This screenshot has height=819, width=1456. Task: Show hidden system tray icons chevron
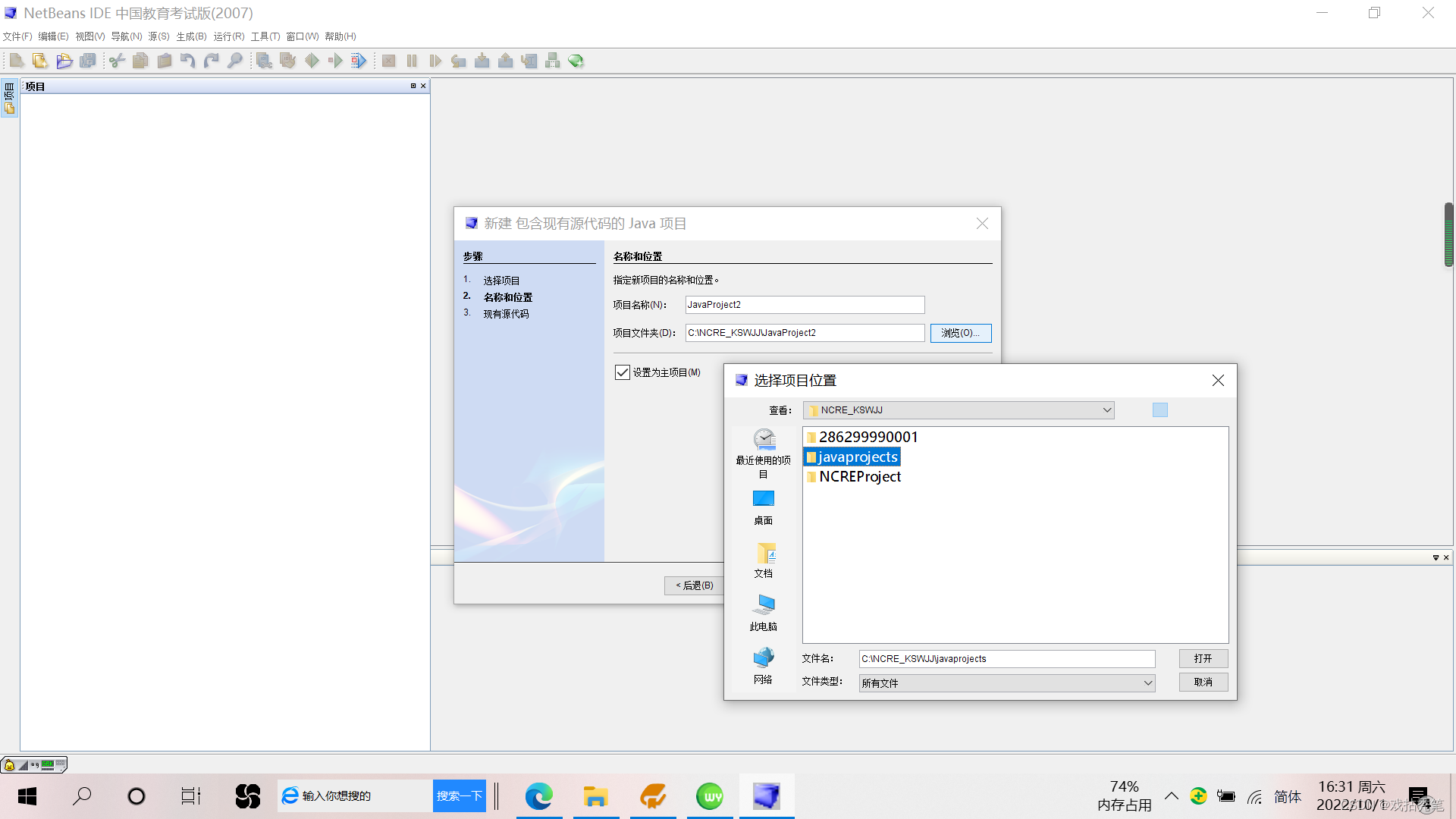coord(1171,796)
